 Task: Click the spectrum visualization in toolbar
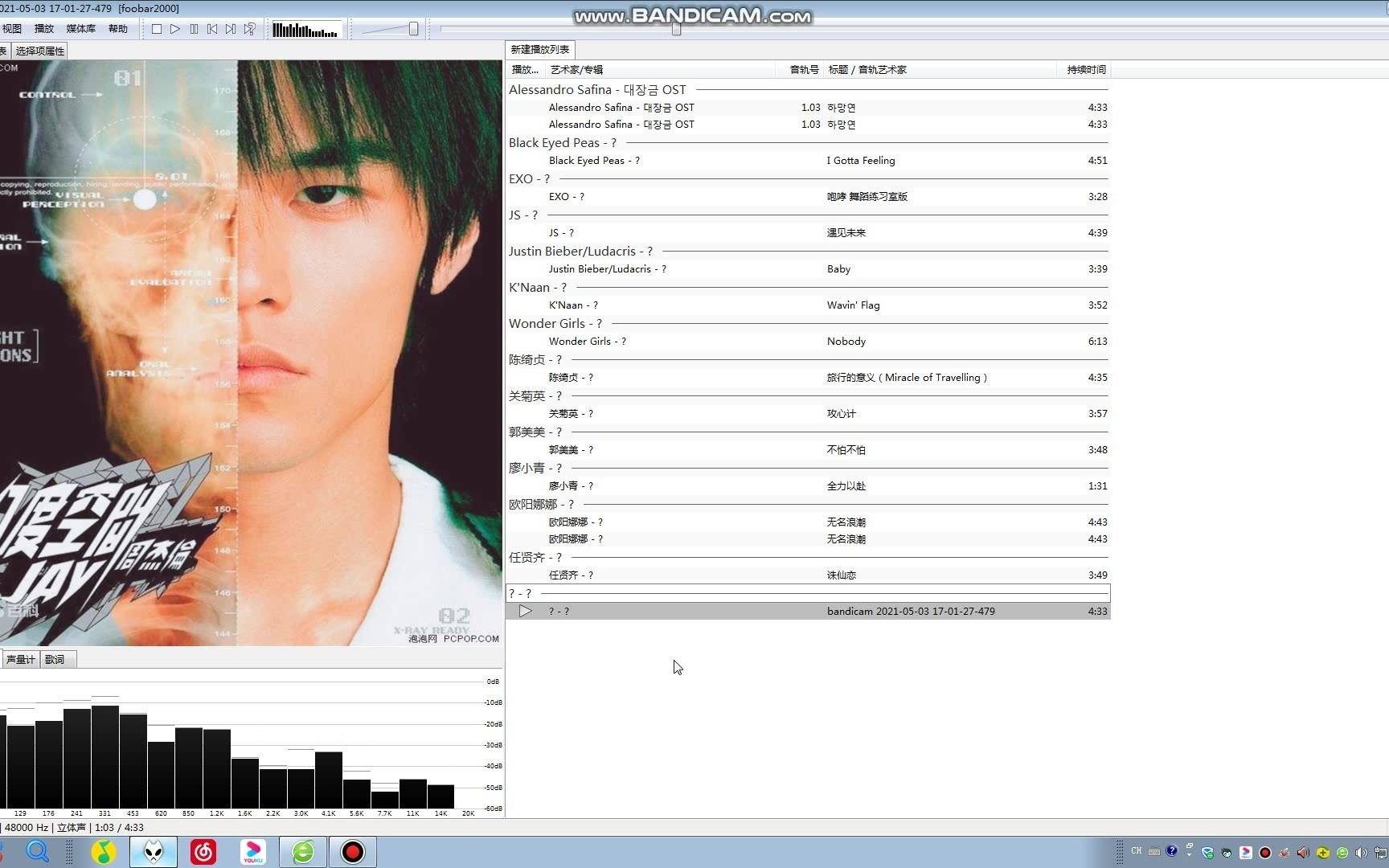(305, 30)
